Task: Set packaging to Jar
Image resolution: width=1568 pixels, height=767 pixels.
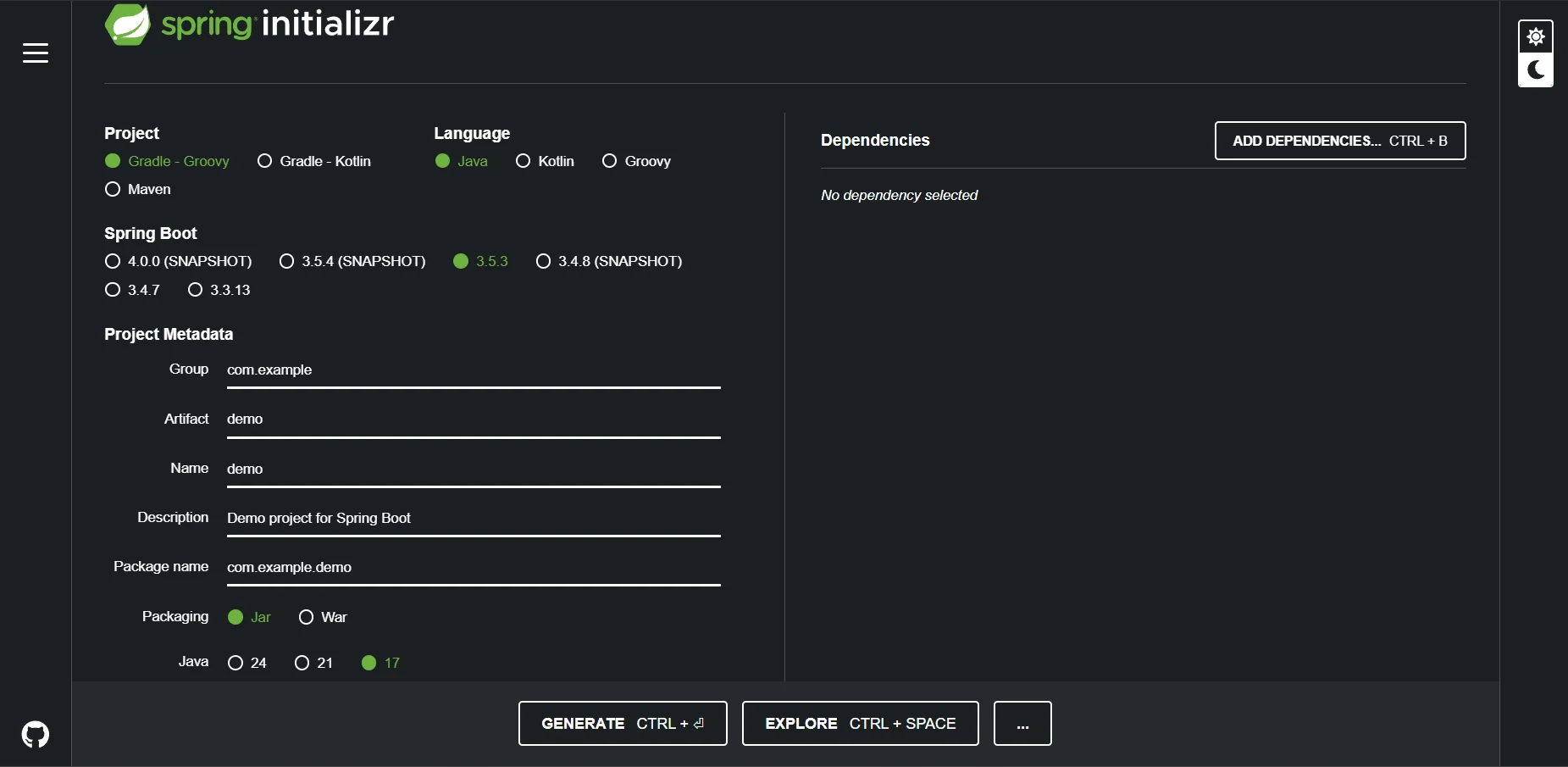Action: click(249, 617)
